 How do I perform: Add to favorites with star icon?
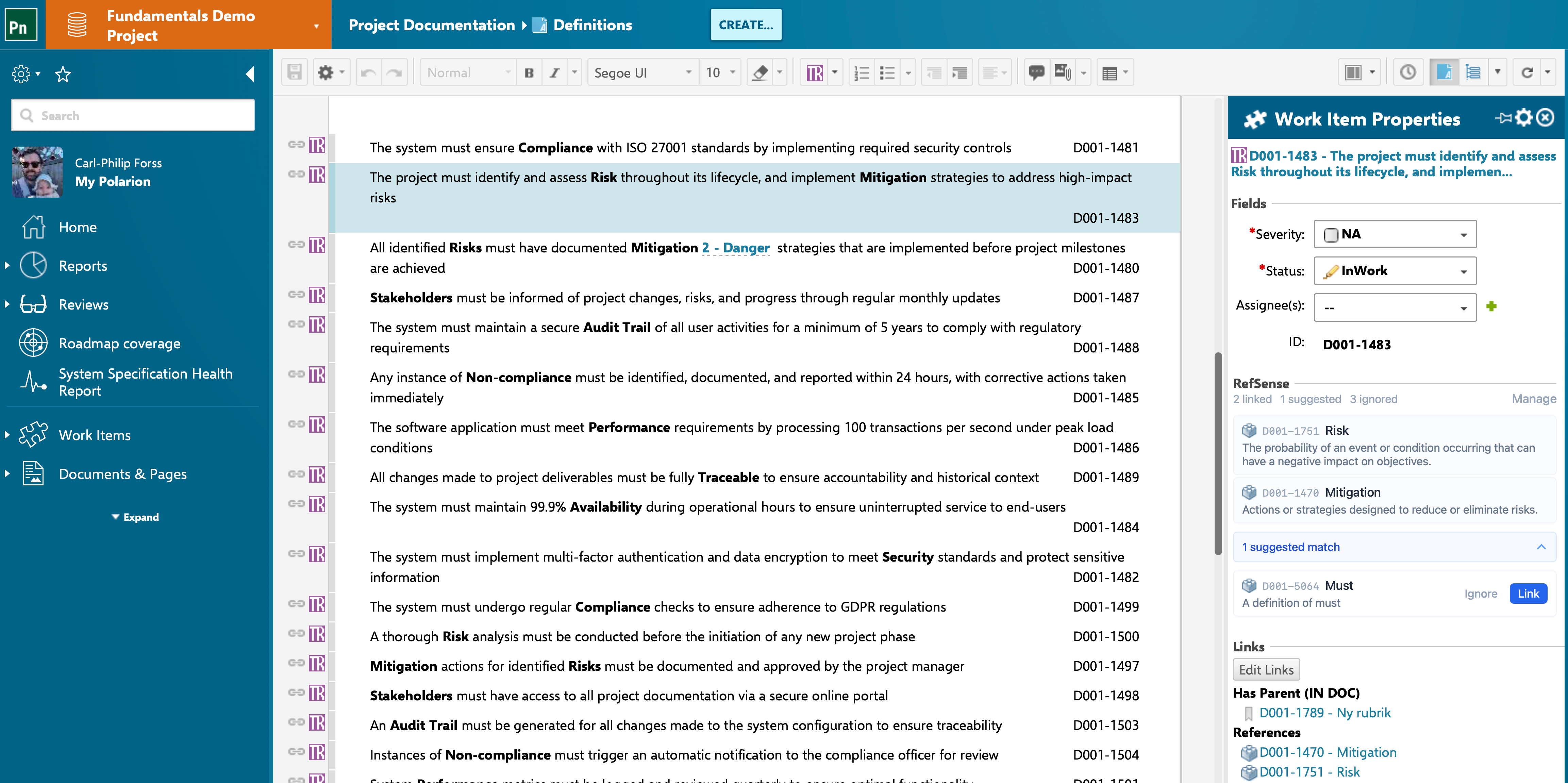click(63, 74)
